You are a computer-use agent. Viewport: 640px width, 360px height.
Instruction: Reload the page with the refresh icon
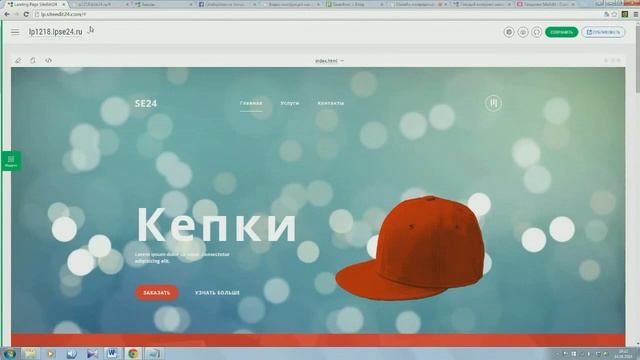tap(26, 14)
